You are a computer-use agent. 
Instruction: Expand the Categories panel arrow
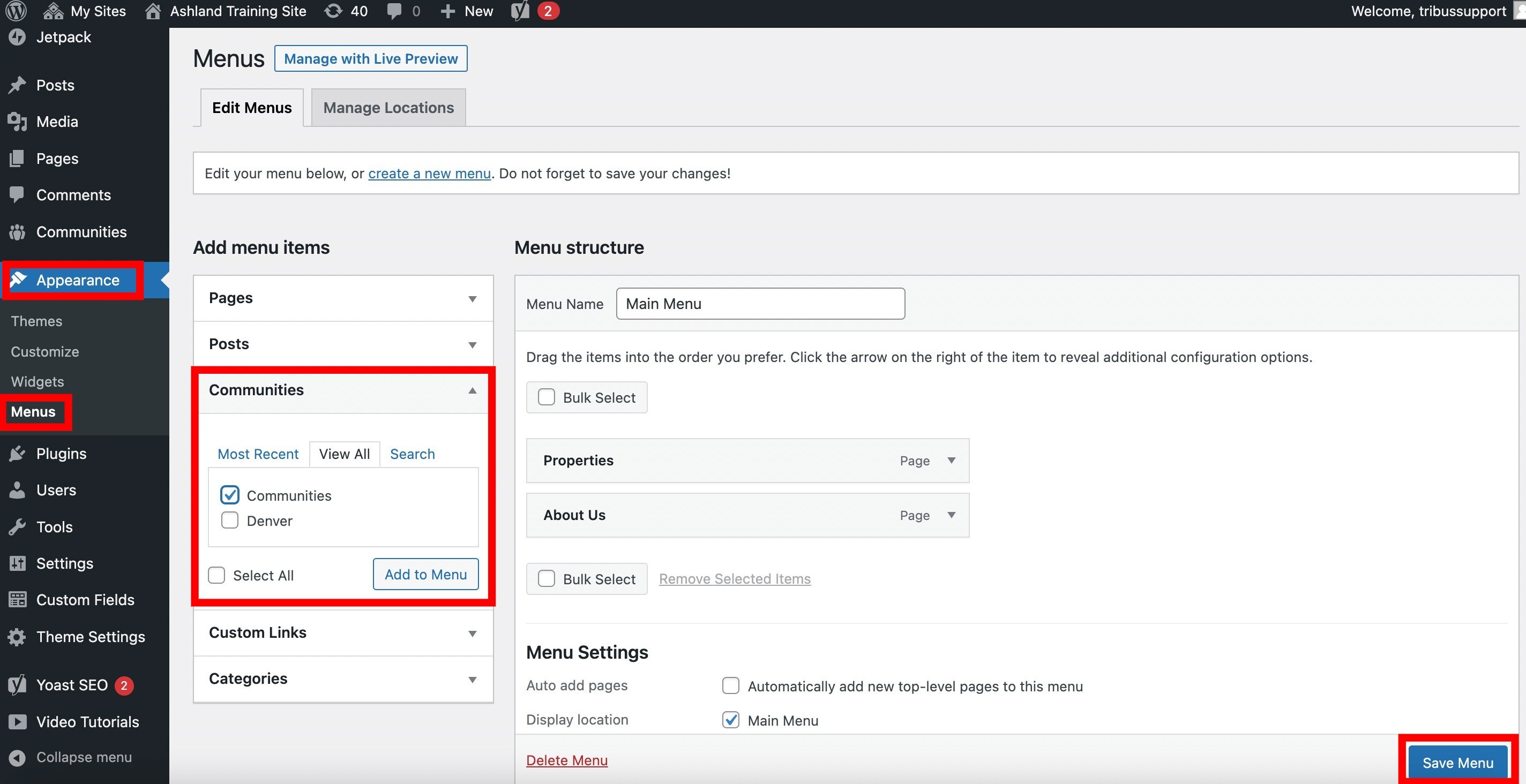coord(472,679)
